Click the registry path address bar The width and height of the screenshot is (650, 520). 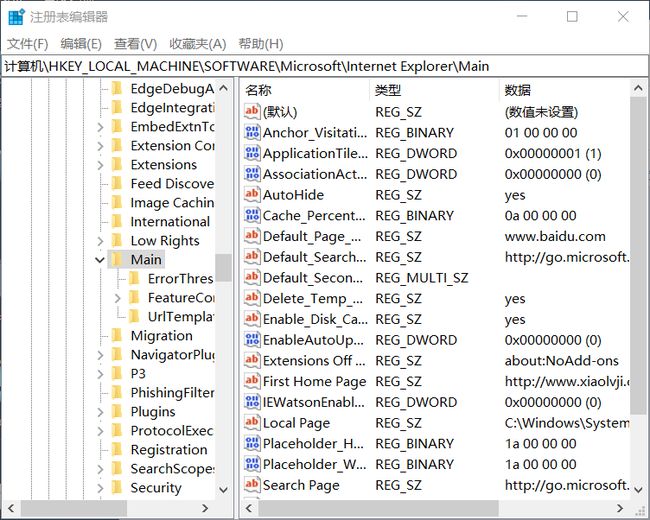coord(325,66)
